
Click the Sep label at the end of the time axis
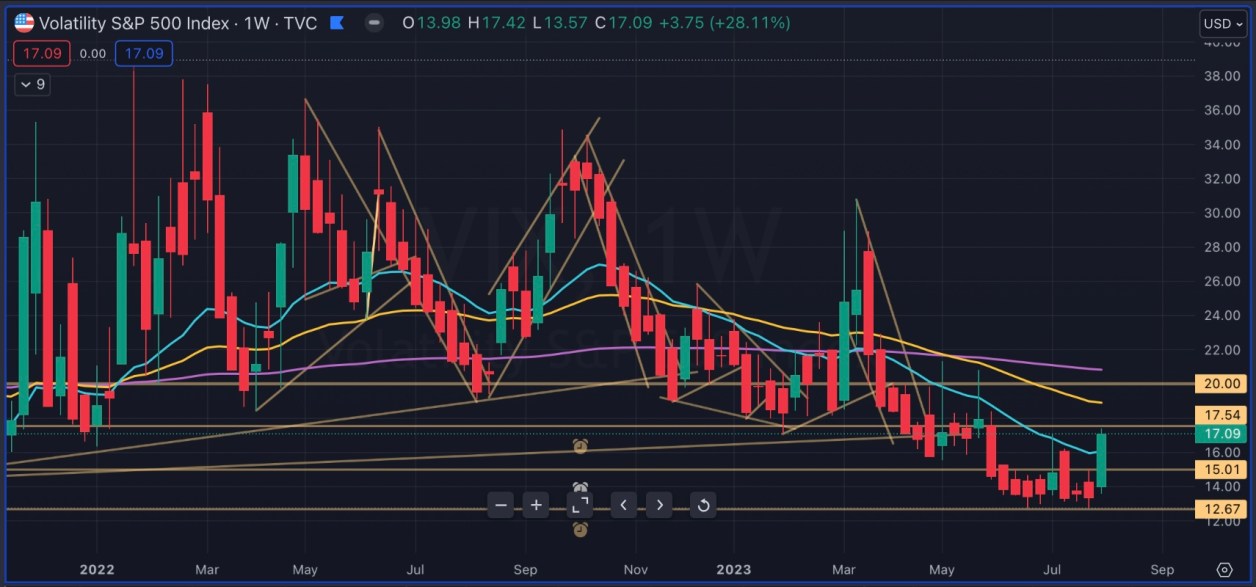pyautogui.click(x=1162, y=570)
